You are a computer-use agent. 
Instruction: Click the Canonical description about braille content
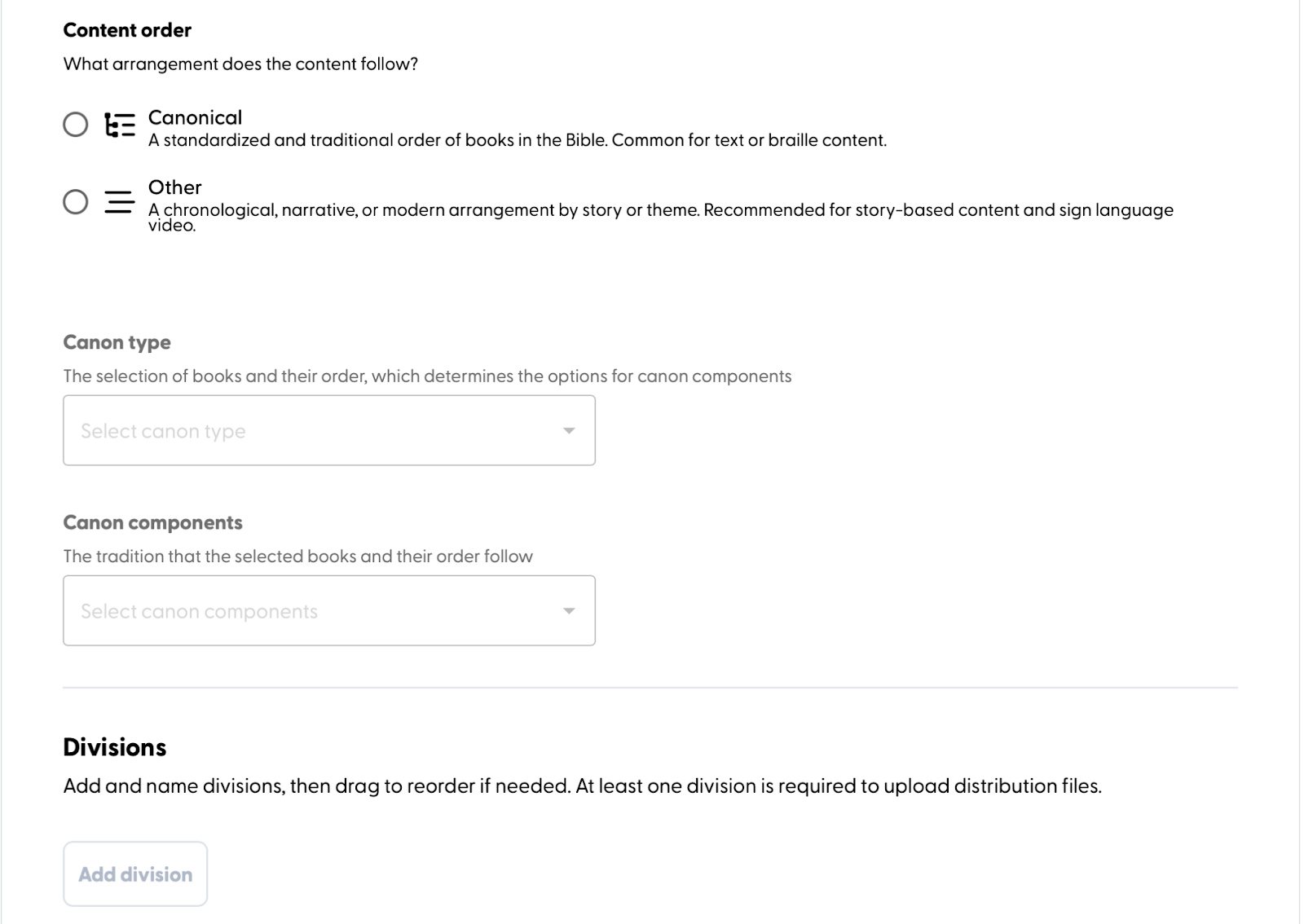click(x=518, y=140)
